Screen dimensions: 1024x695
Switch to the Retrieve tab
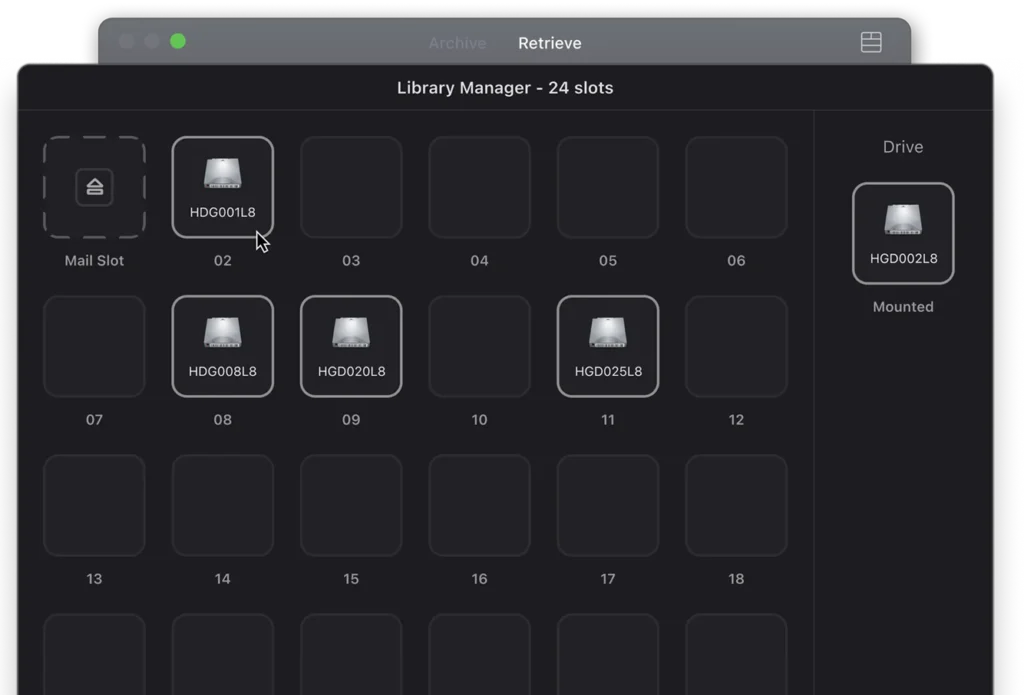(549, 43)
